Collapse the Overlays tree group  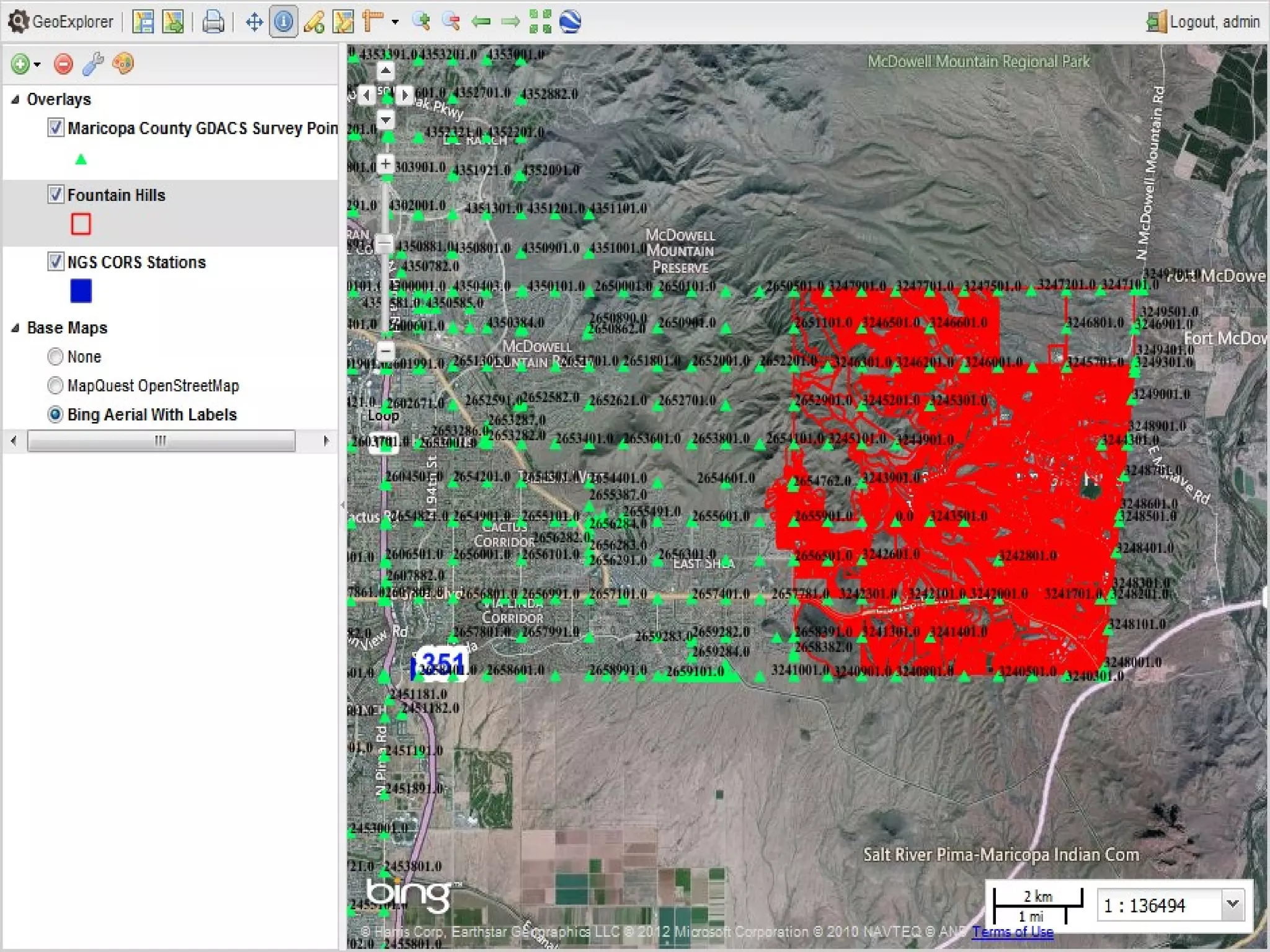click(16, 99)
